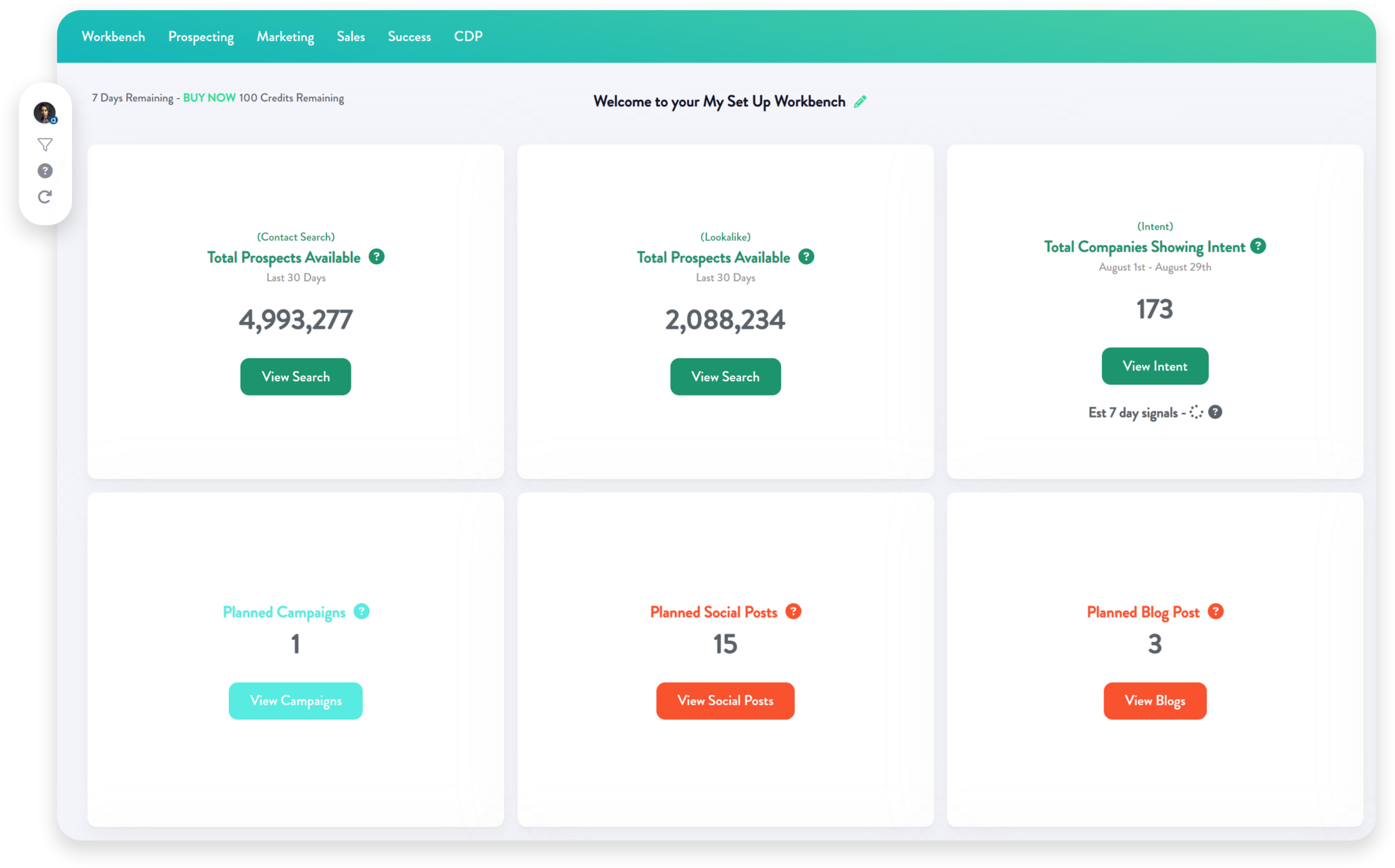The height and width of the screenshot is (868, 1395).
Task: Select the CDP navigation item
Action: (468, 36)
